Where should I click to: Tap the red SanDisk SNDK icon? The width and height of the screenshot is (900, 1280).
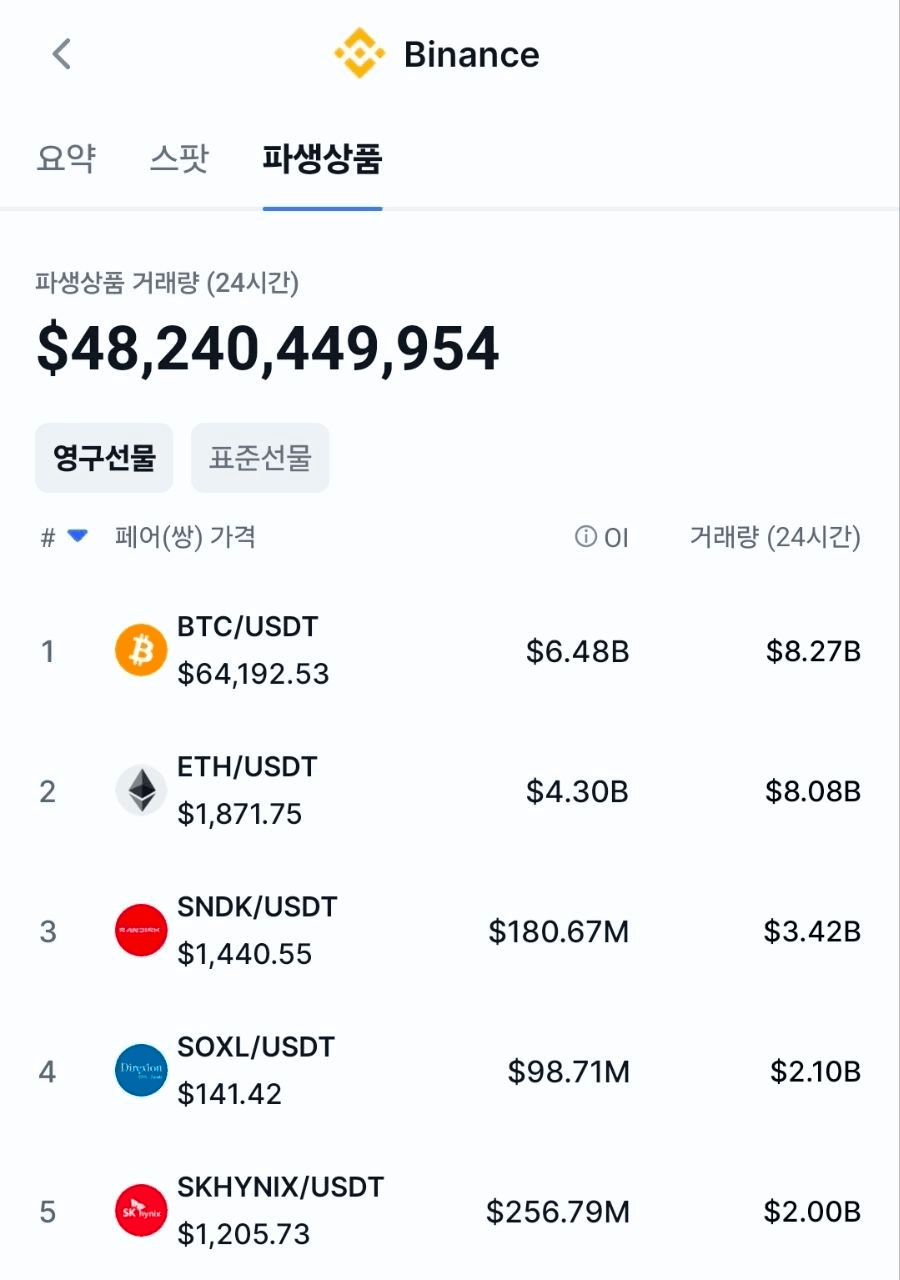click(x=141, y=931)
